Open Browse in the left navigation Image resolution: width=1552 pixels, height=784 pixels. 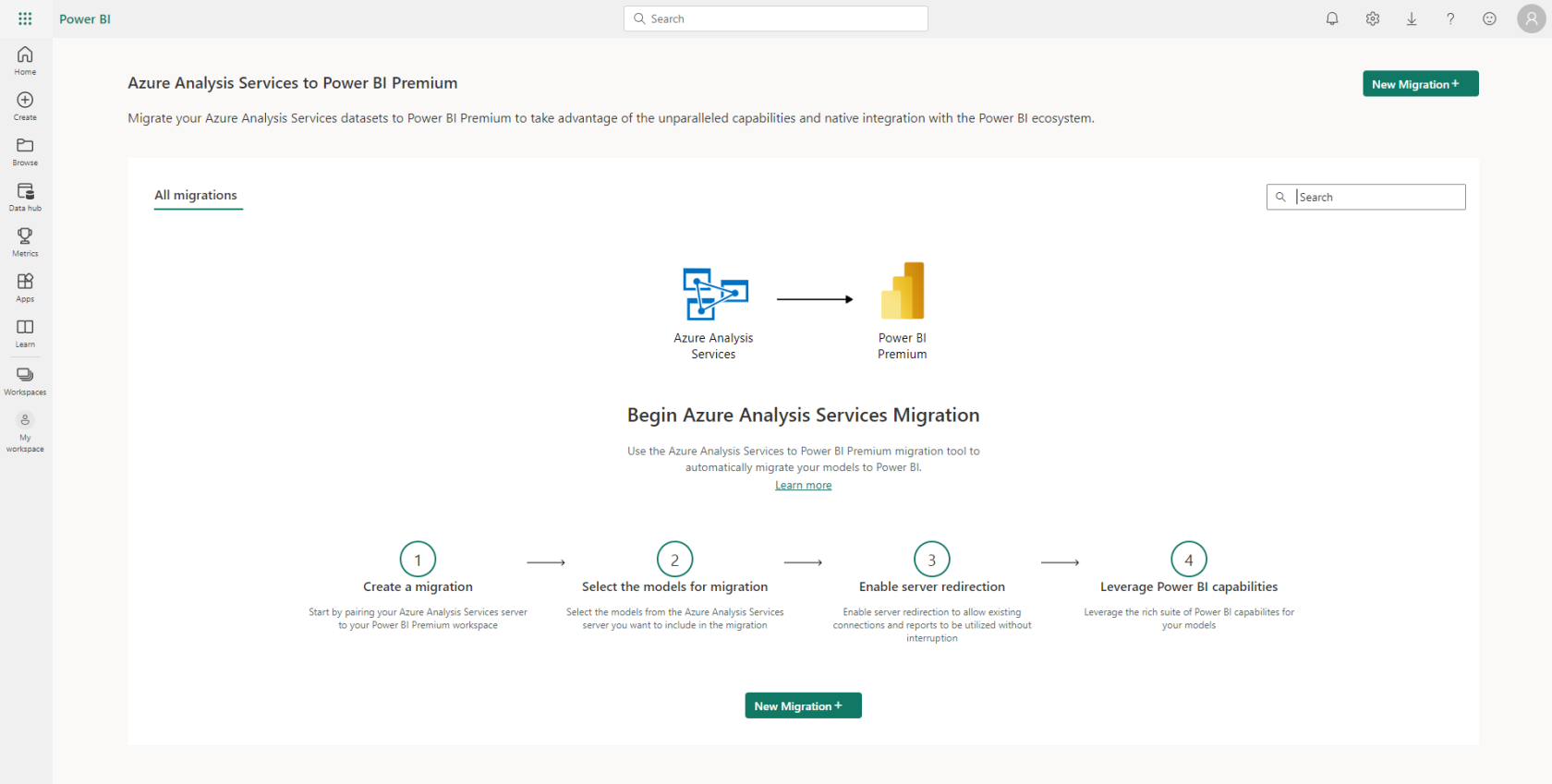(x=25, y=151)
